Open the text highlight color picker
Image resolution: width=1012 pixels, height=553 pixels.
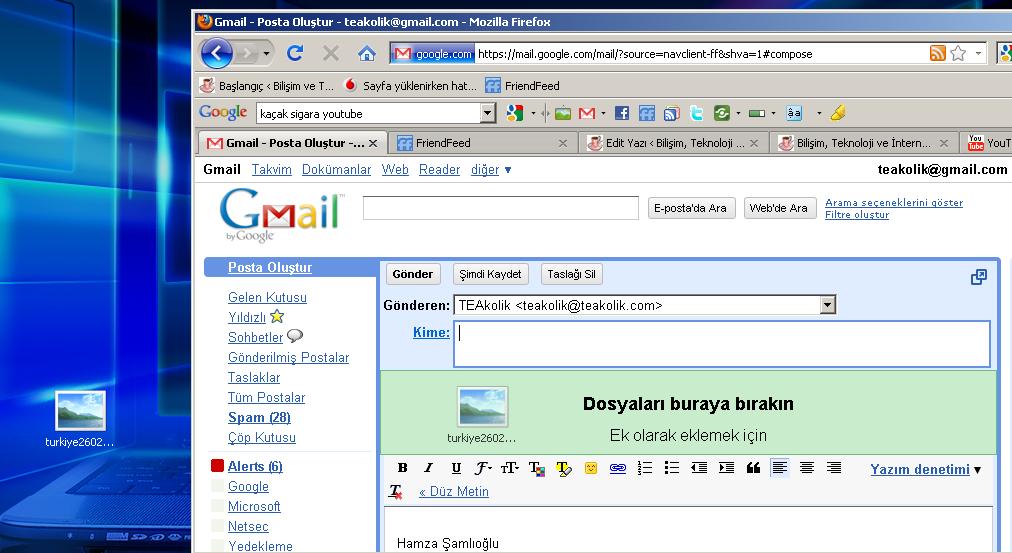coord(563,468)
